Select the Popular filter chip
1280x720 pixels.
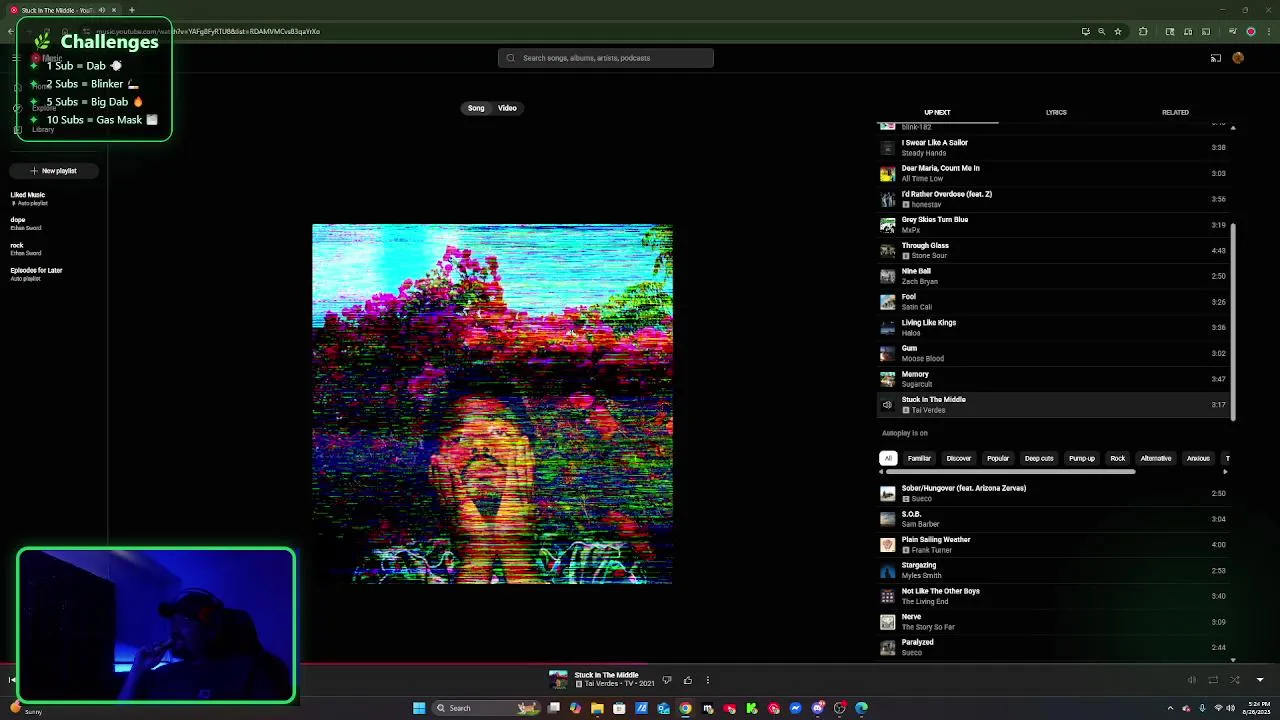click(x=998, y=458)
